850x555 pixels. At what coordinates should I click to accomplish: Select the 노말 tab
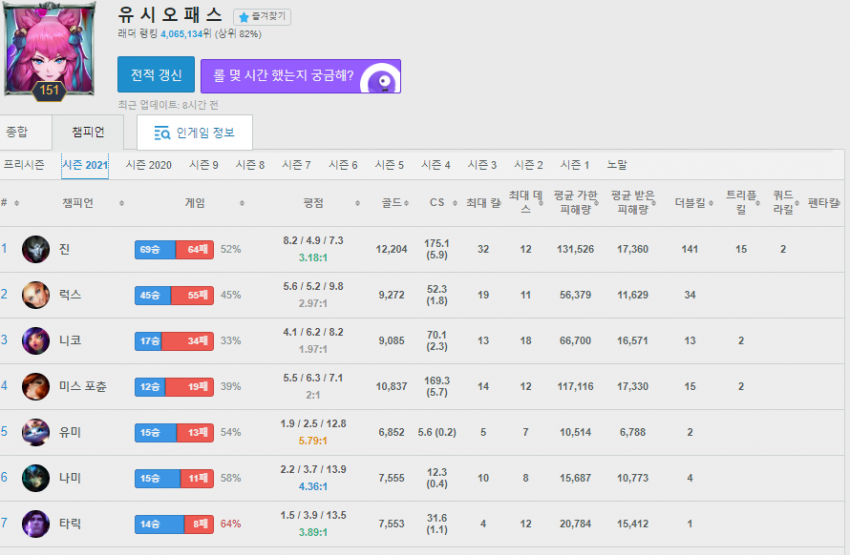tap(617, 165)
